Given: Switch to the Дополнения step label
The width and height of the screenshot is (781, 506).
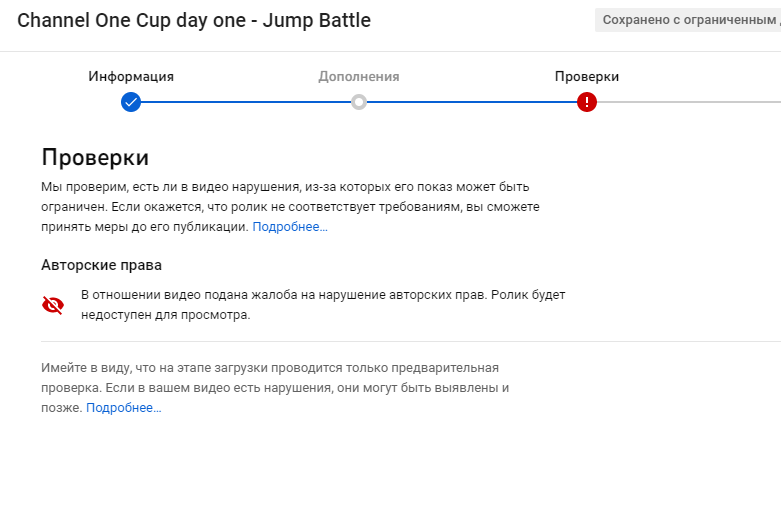Looking at the screenshot, I should pos(359,77).
